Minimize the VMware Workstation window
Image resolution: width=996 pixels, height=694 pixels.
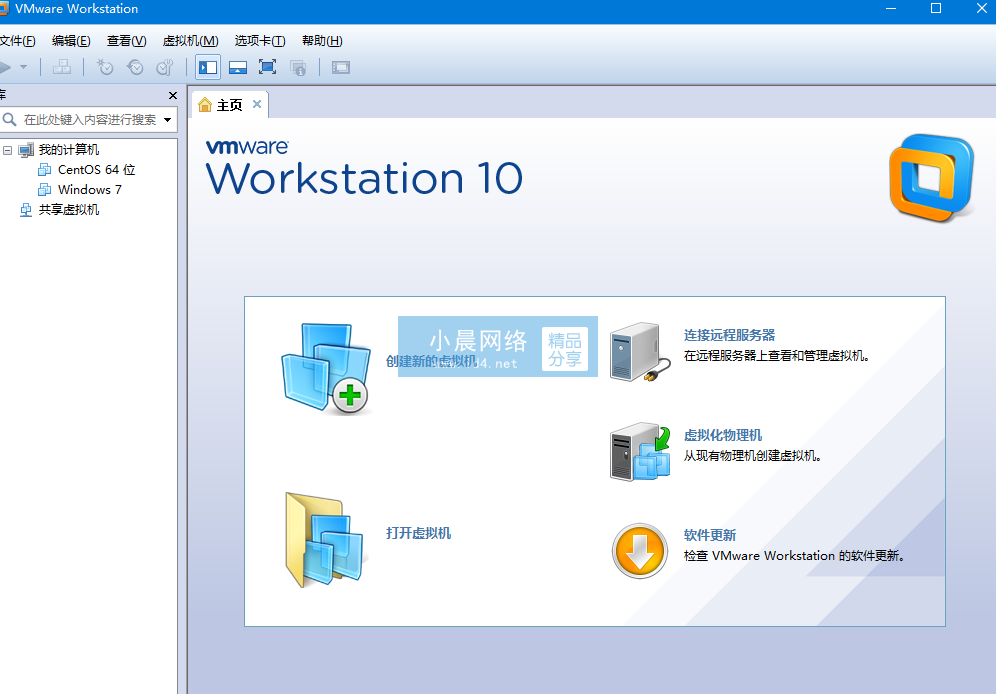pyautogui.click(x=891, y=8)
